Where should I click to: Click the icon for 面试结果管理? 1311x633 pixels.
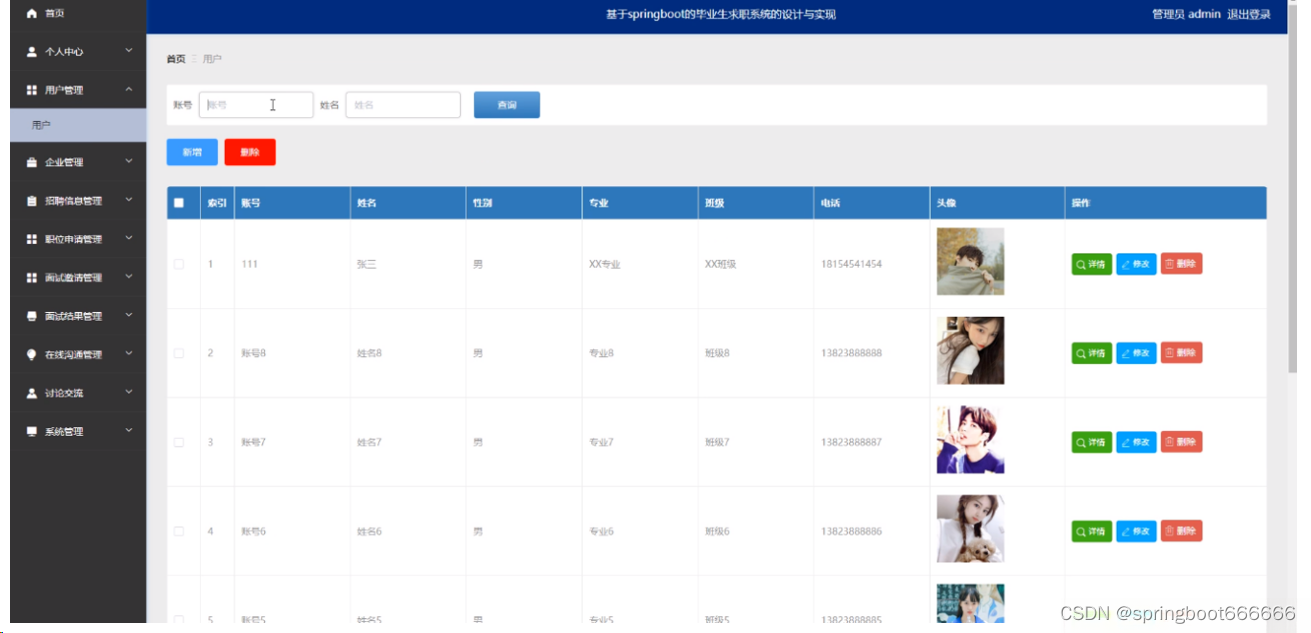click(x=31, y=316)
